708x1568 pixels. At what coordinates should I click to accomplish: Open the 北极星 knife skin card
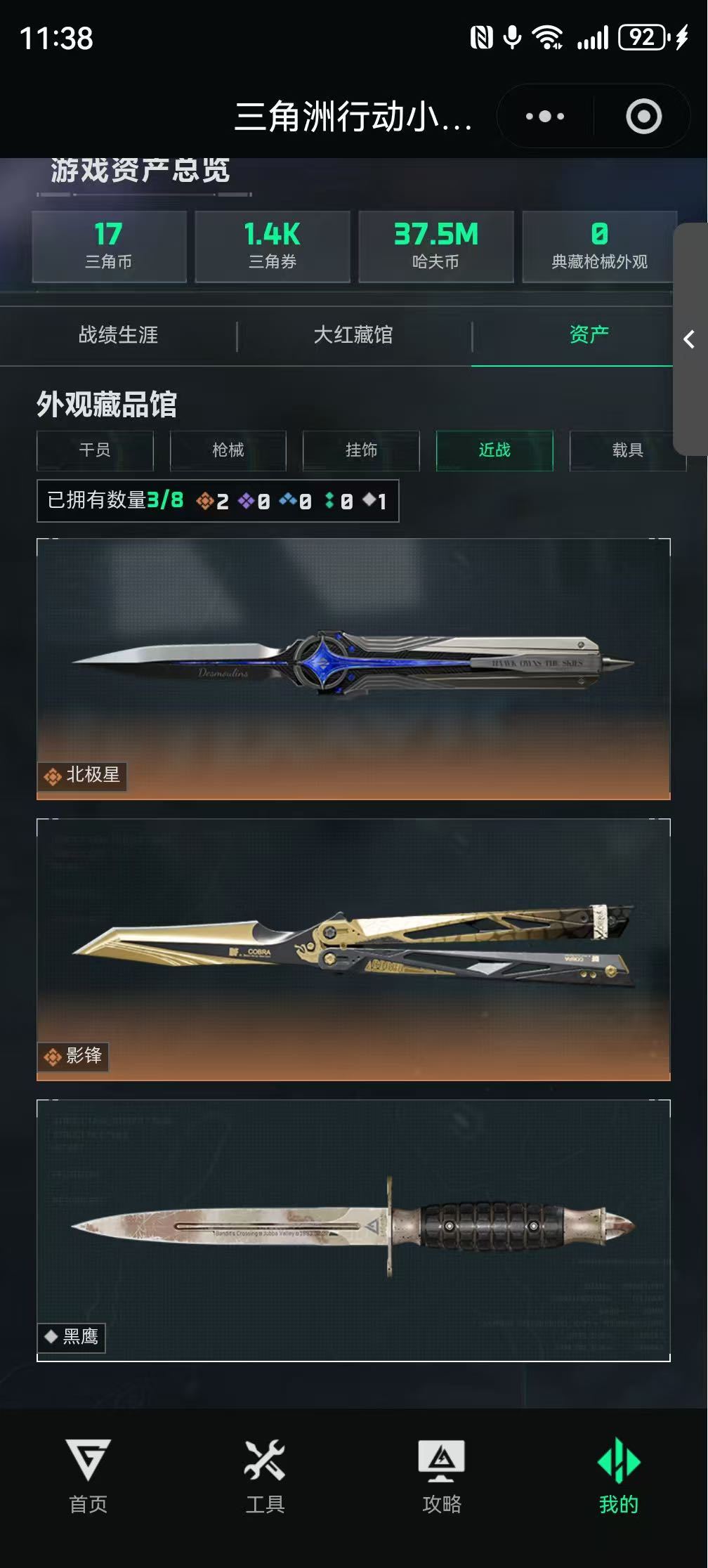coord(353,669)
